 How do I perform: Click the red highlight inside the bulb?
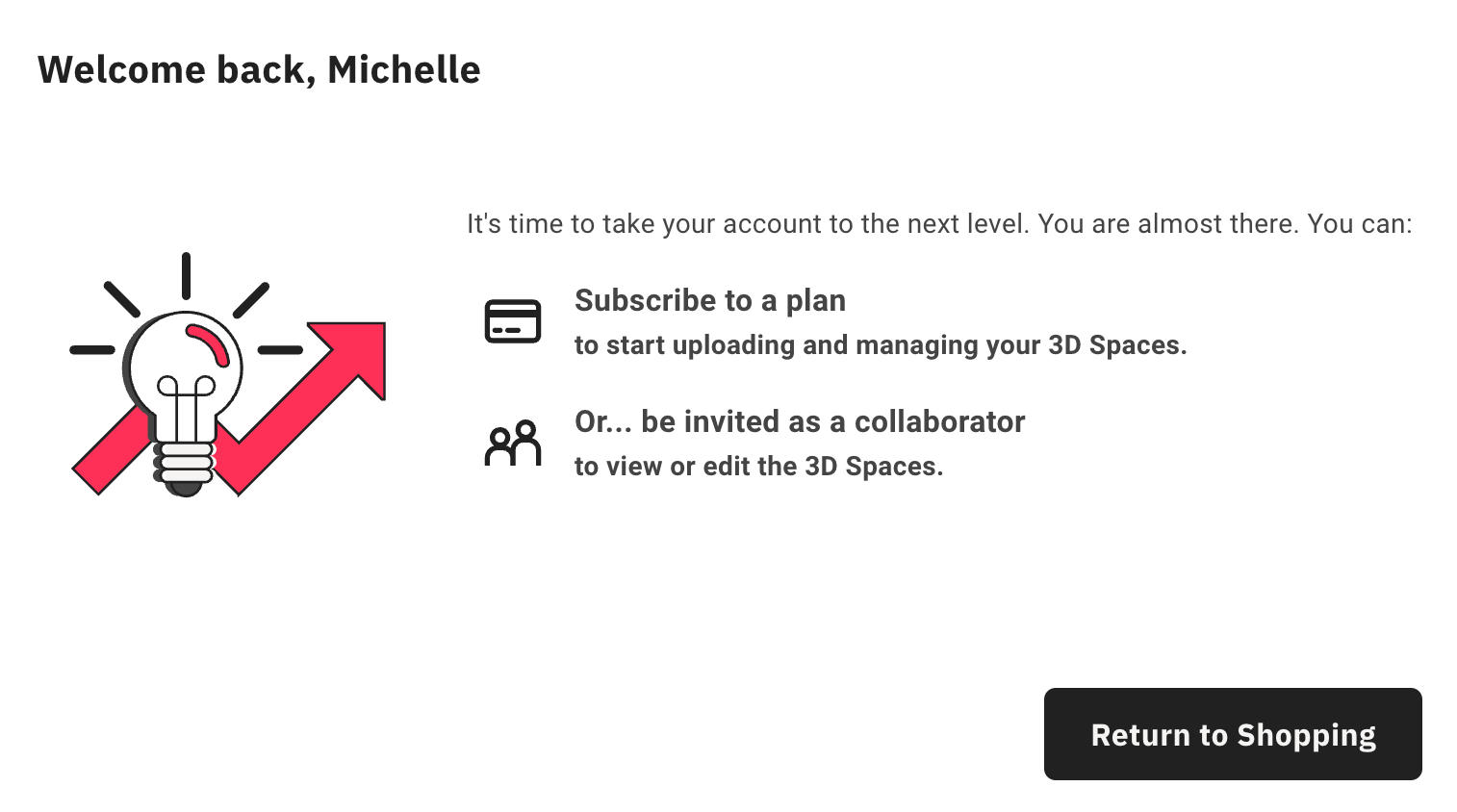pos(210,343)
